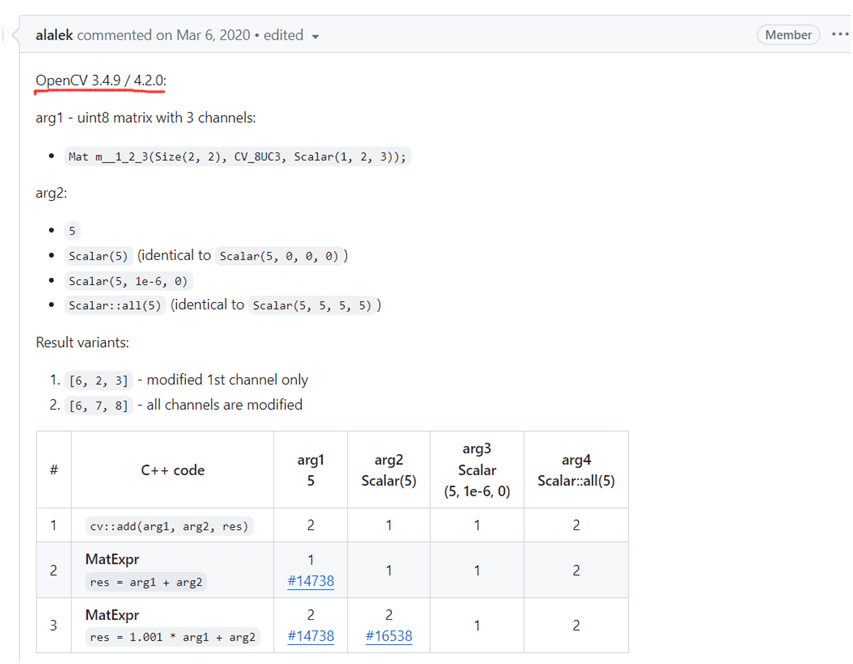The height and width of the screenshot is (664, 853).
Task: Select the underlined OpenCV 3.4.9 / 4.2.0 heading
Action: (x=99, y=80)
